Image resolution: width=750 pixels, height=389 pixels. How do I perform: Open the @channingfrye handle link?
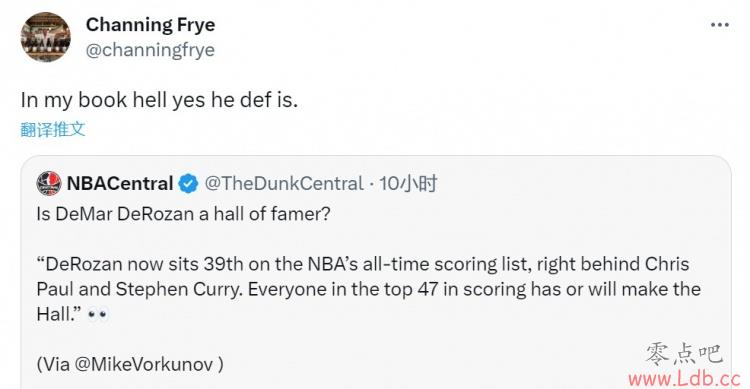150,50
